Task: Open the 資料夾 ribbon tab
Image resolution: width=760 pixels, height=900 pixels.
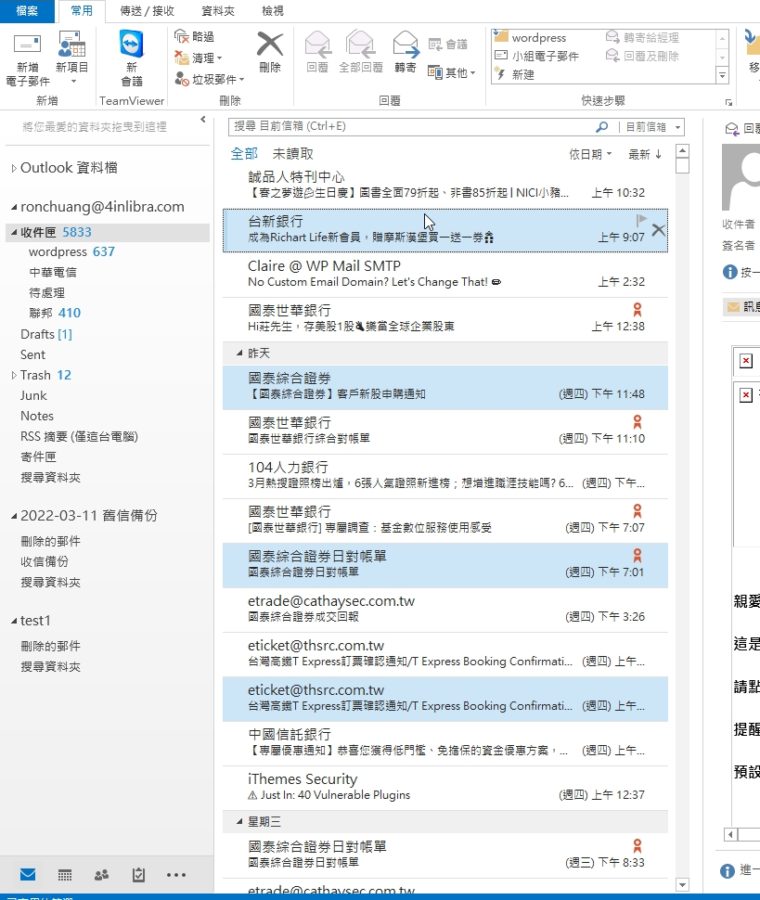Action: click(x=218, y=11)
